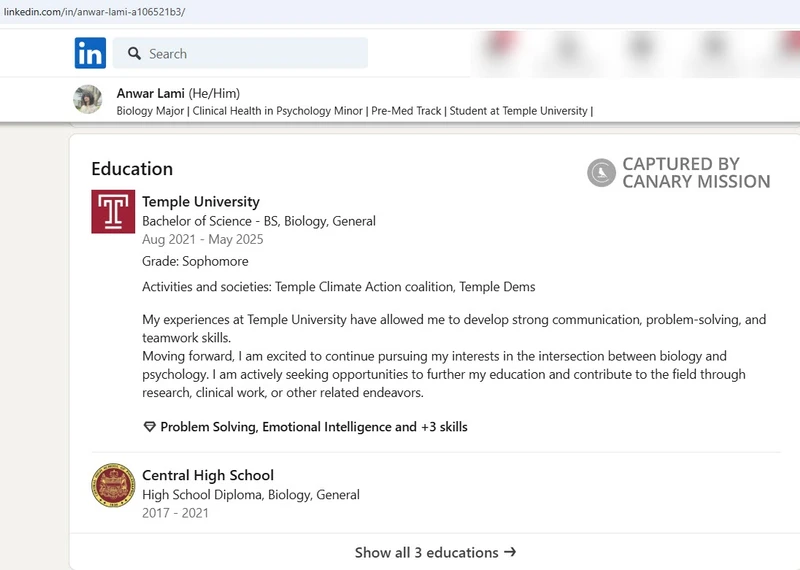Click the Education section heading

click(x=132, y=169)
